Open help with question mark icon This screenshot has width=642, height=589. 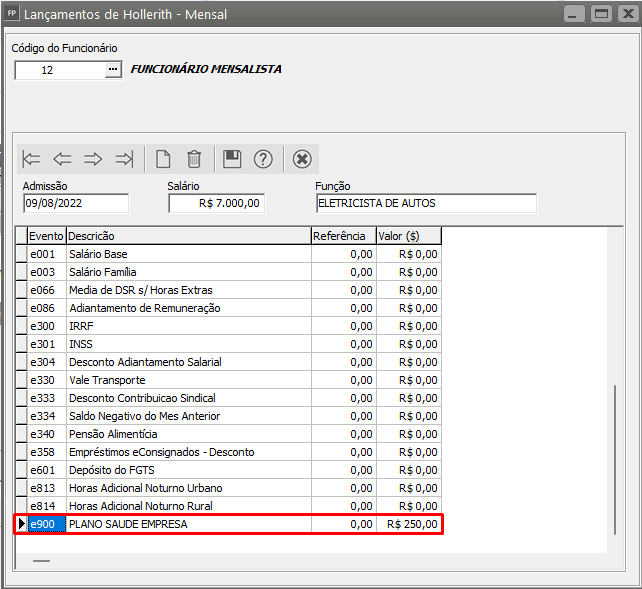(x=263, y=159)
